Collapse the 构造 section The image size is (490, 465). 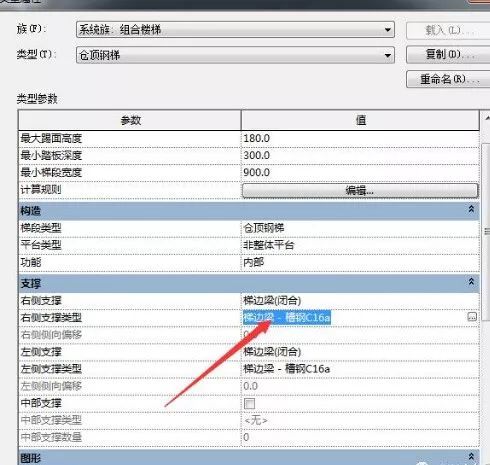pyautogui.click(x=471, y=209)
